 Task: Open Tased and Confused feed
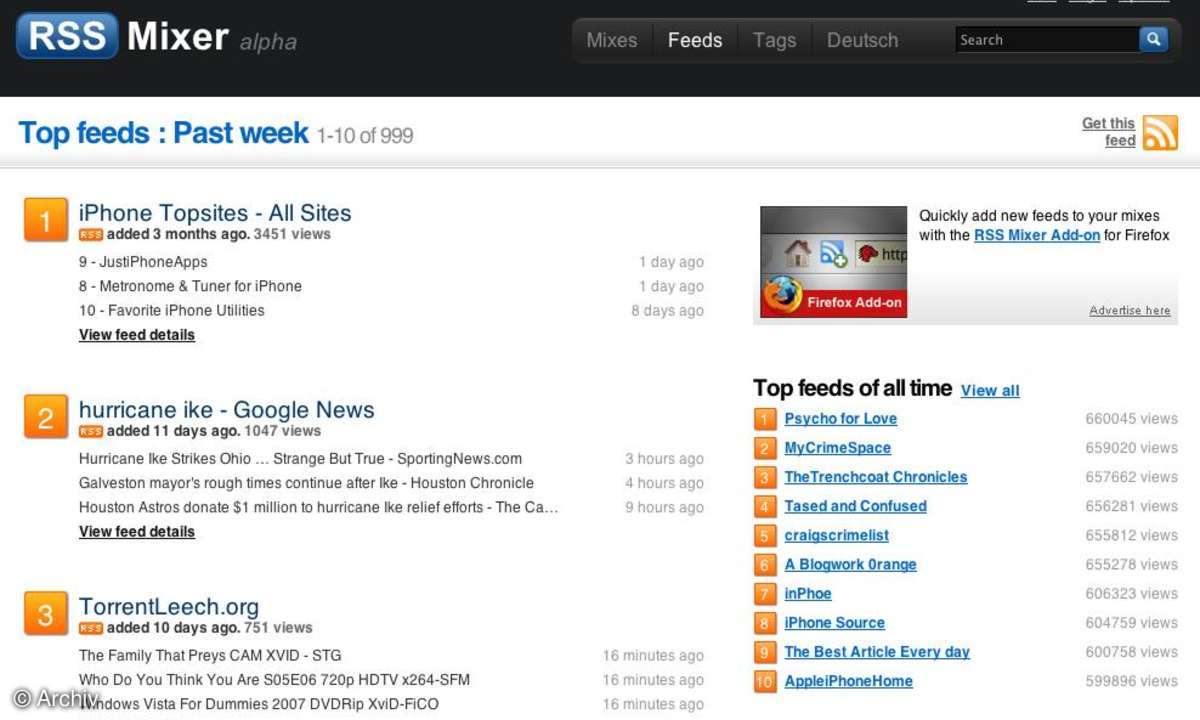[855, 506]
